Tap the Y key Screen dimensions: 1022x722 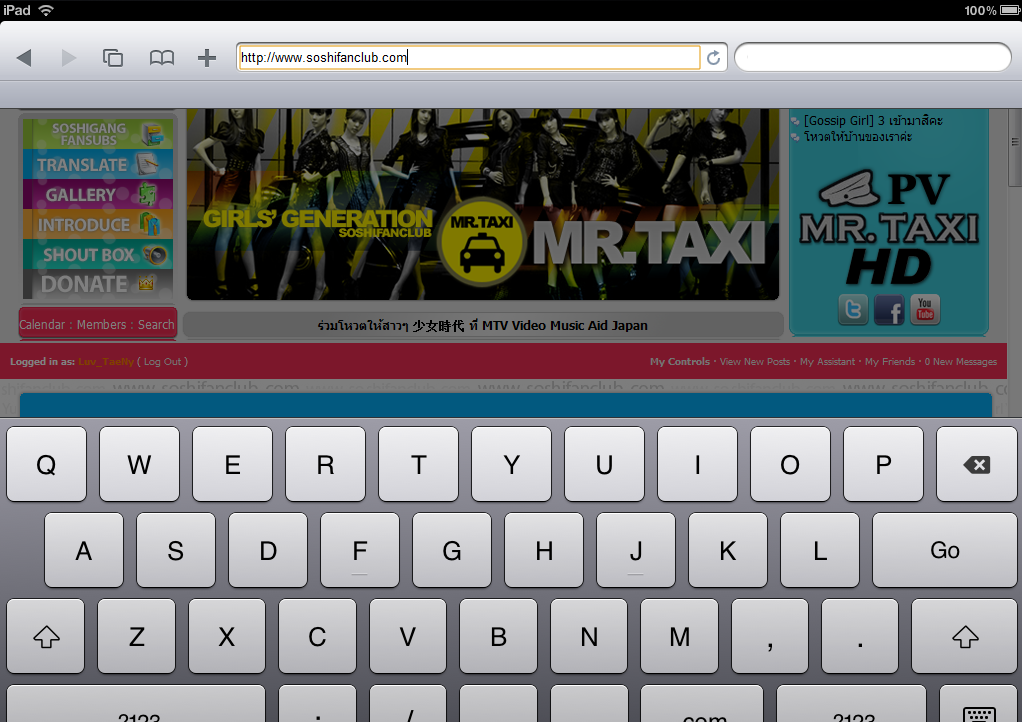click(x=511, y=464)
